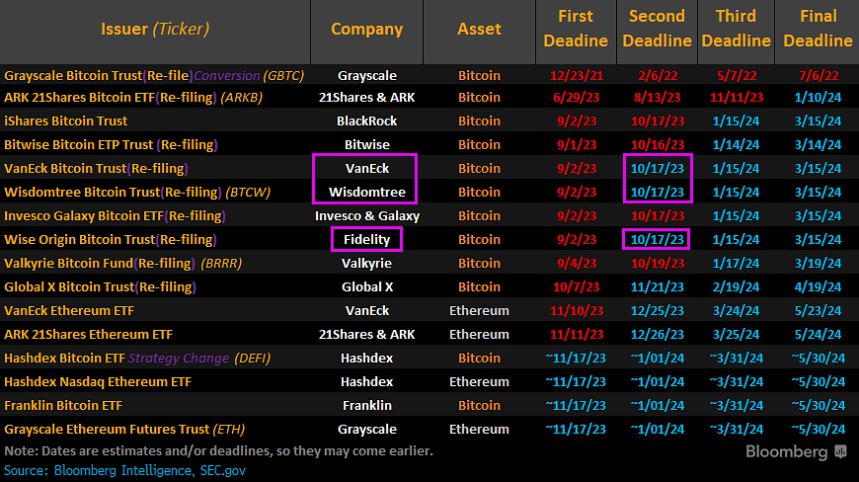The width and height of the screenshot is (859, 482).
Task: Click the Franklin Bitcoin ETF issuer name
Action: 63,405
